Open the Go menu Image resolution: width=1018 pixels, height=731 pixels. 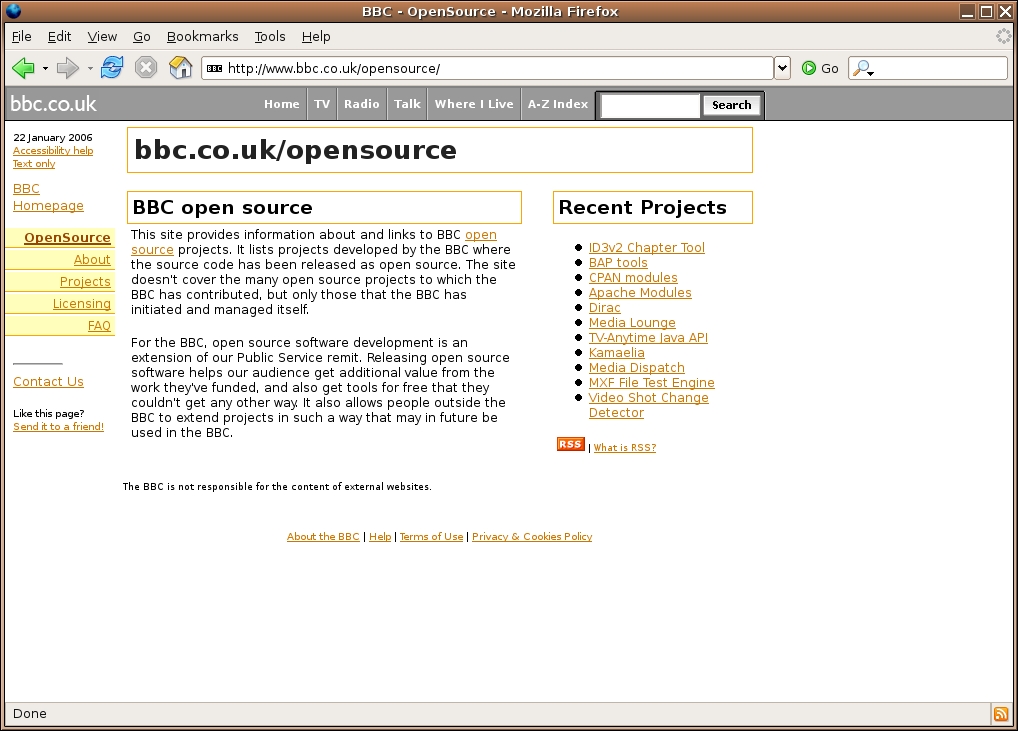pos(142,36)
